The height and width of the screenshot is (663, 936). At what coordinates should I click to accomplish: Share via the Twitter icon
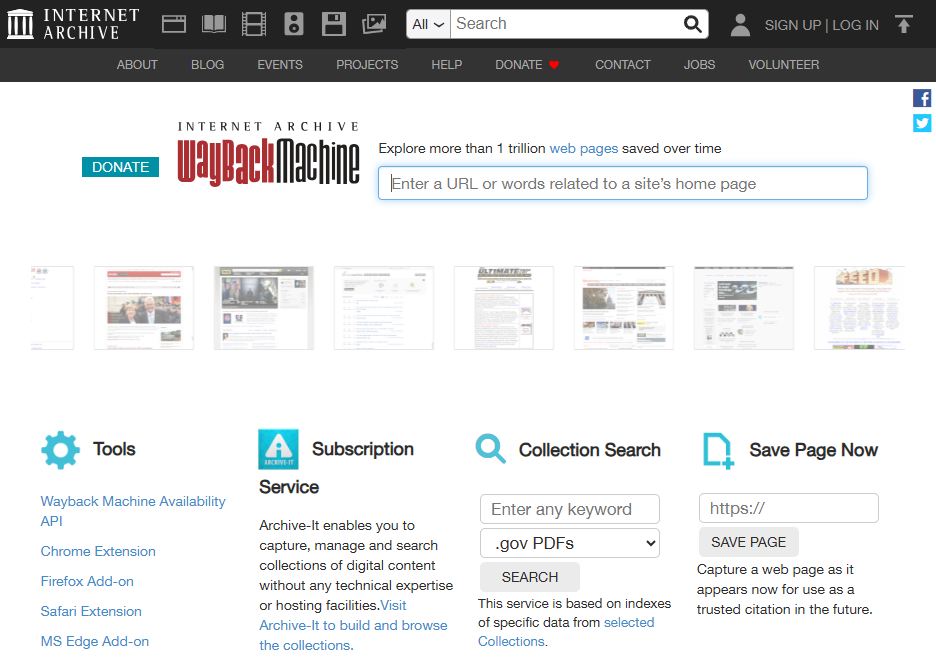[x=922, y=123]
